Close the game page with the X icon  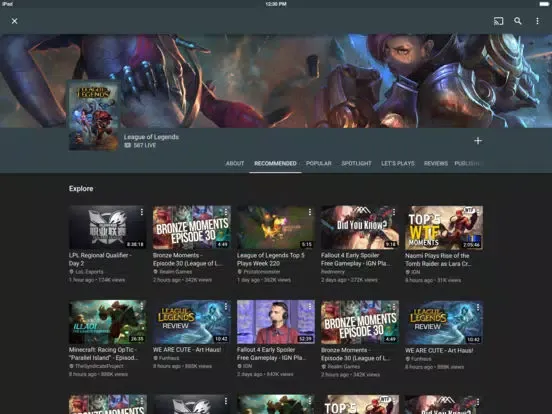pyautogui.click(x=14, y=21)
